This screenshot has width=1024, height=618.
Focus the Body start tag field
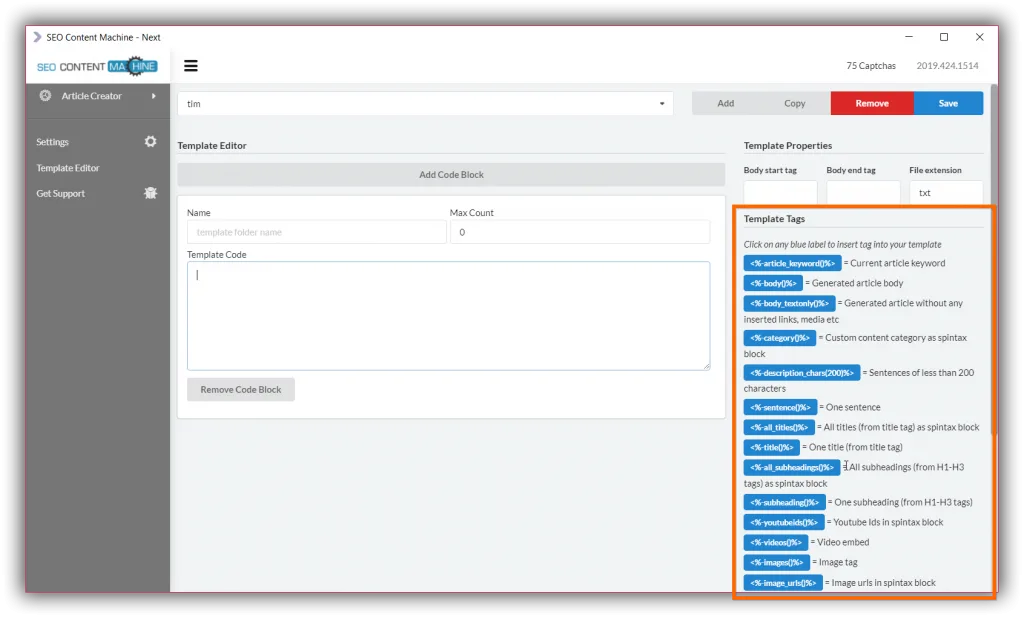point(780,193)
